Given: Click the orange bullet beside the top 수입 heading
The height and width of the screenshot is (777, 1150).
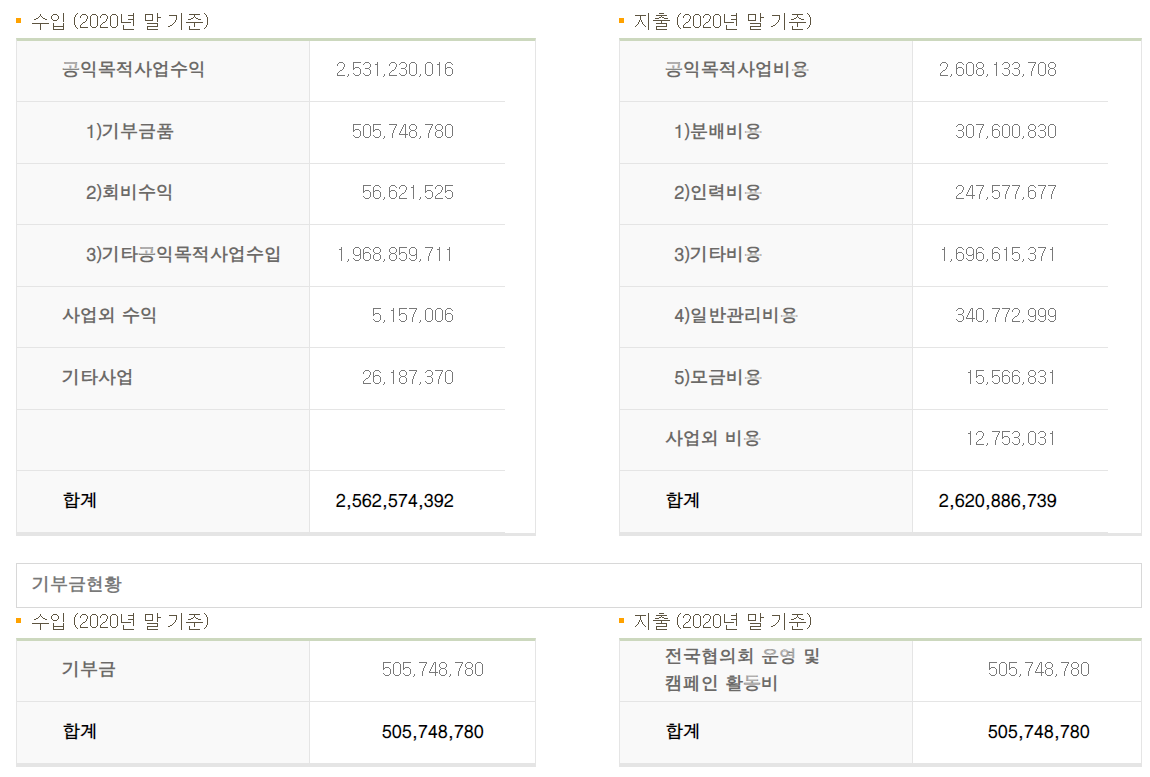Looking at the screenshot, I should click(x=19, y=21).
